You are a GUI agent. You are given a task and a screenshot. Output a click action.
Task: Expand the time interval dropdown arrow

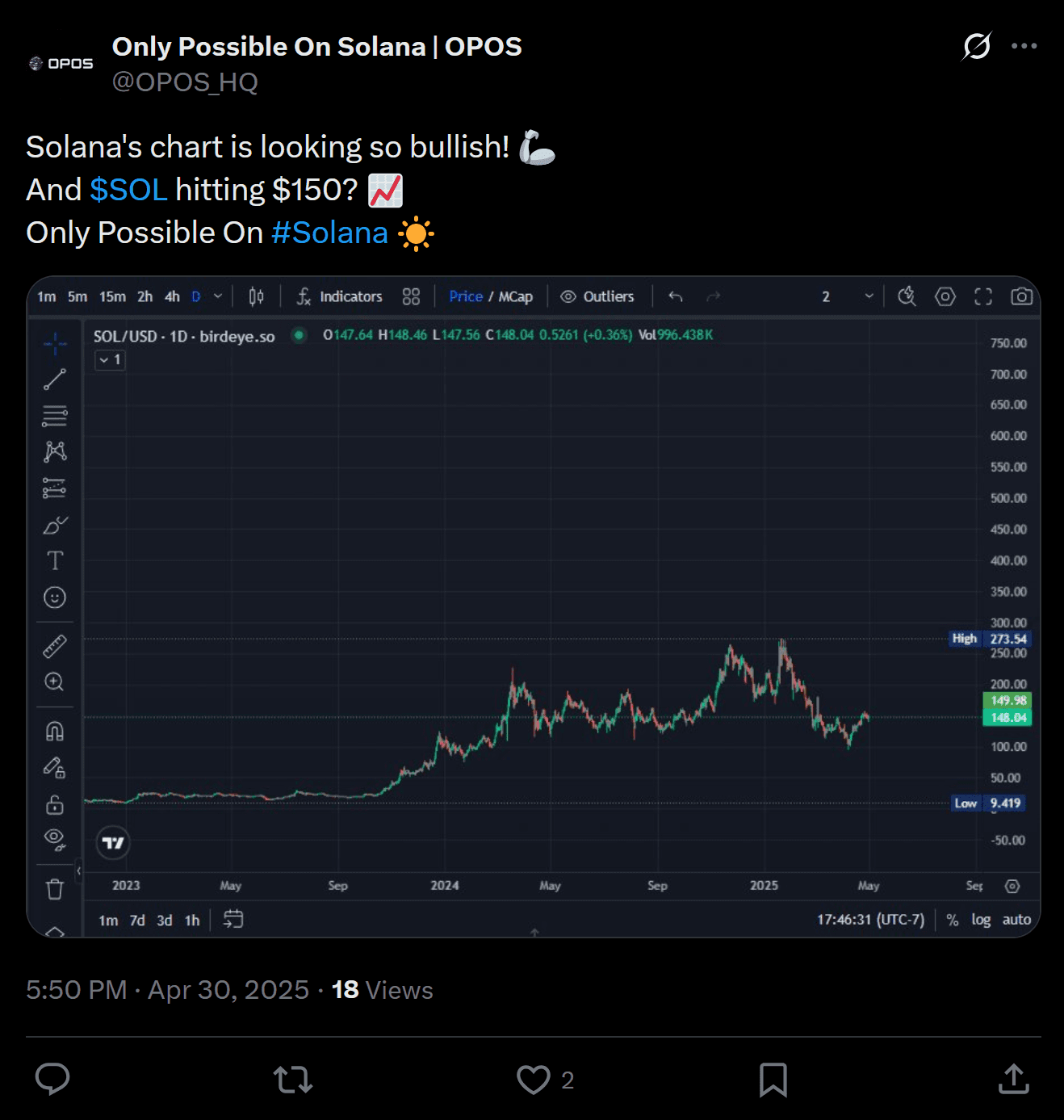tap(218, 297)
